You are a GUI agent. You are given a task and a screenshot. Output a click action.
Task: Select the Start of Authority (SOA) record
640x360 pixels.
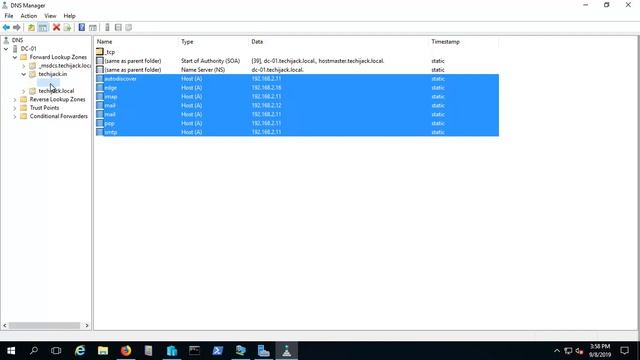point(297,61)
